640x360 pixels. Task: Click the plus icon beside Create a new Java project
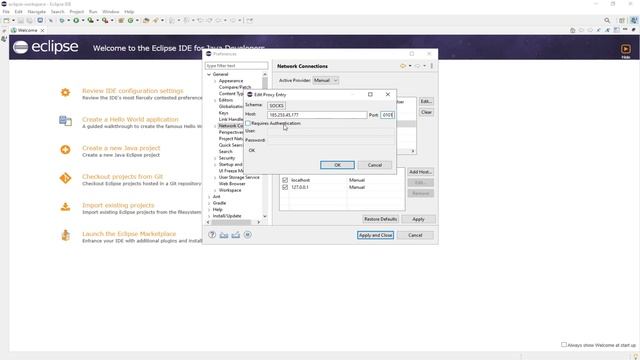(65, 149)
